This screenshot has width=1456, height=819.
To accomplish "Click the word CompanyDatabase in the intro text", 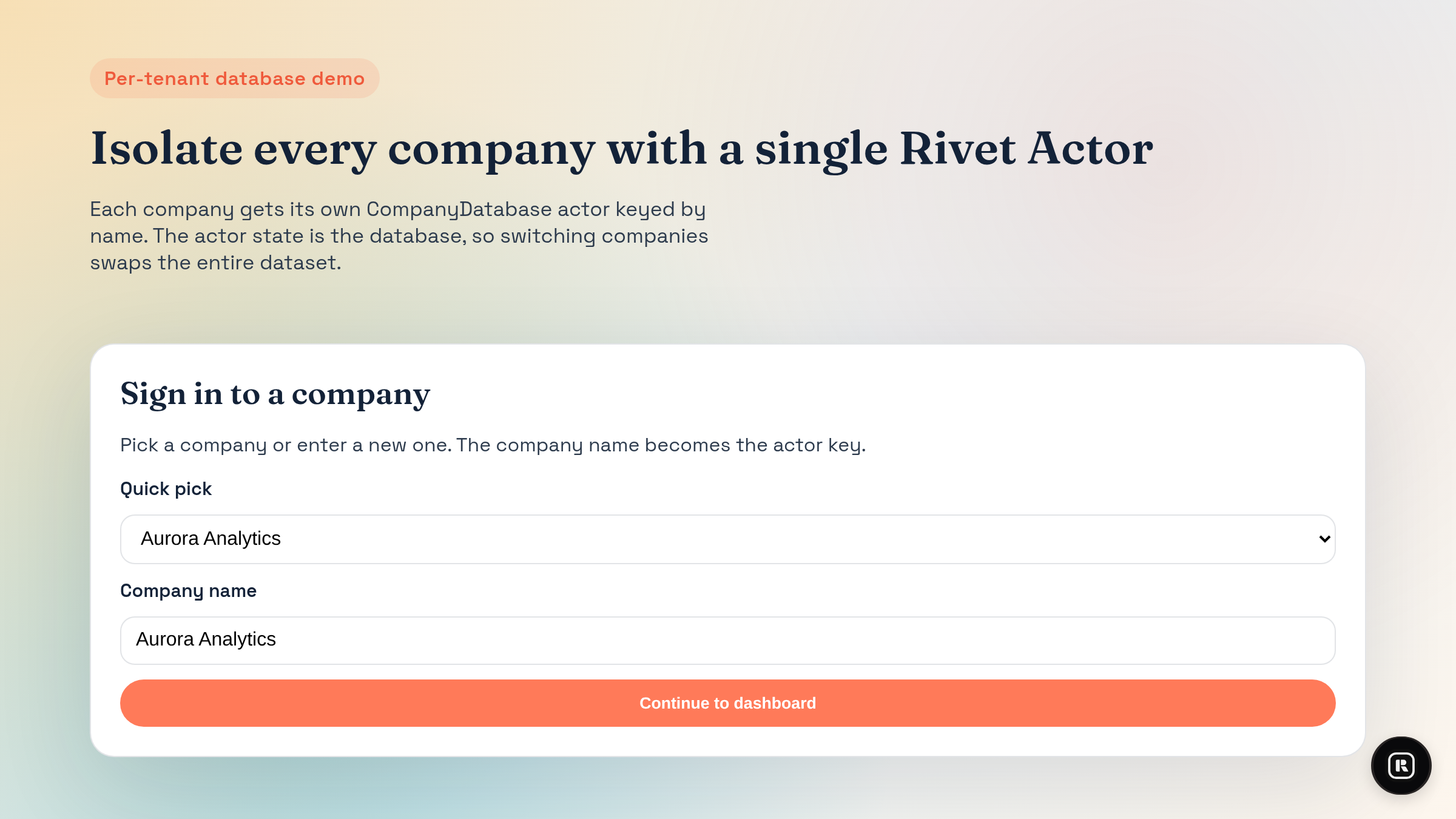I will [459, 209].
